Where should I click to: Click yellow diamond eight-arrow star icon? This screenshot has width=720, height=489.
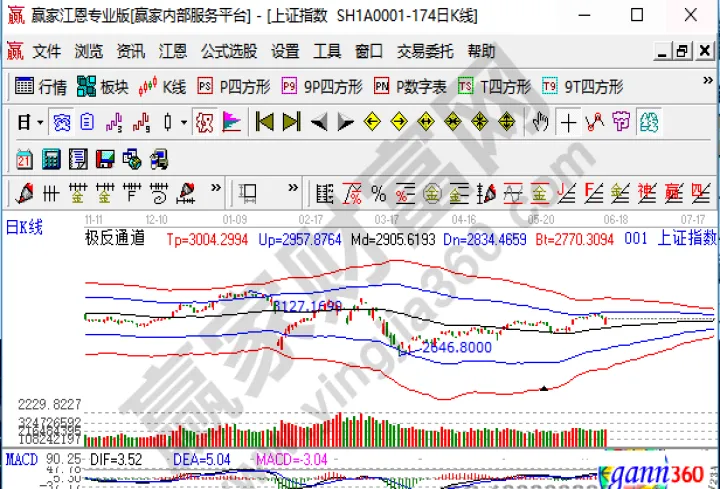pyautogui.click(x=480, y=122)
